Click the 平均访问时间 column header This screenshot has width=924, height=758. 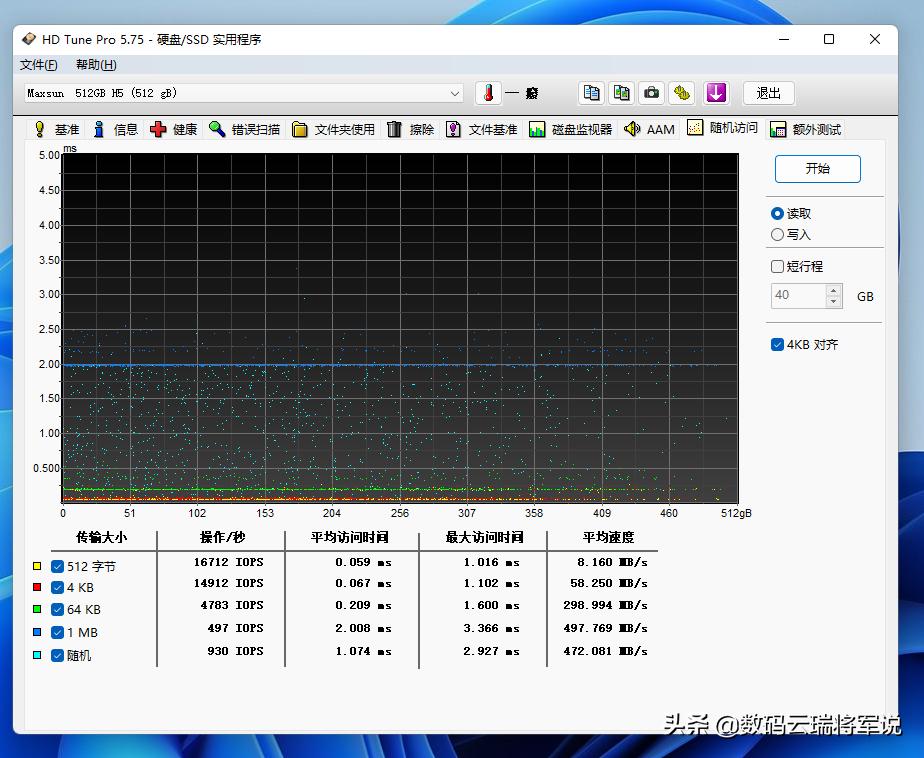349,538
